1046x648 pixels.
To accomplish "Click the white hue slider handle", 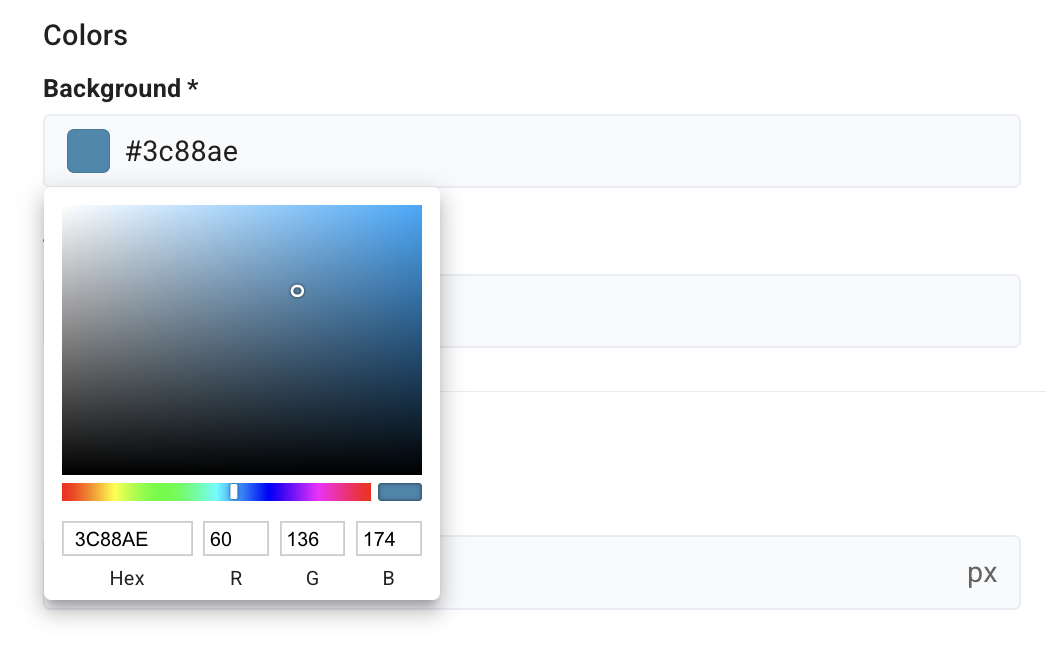I will (234, 492).
